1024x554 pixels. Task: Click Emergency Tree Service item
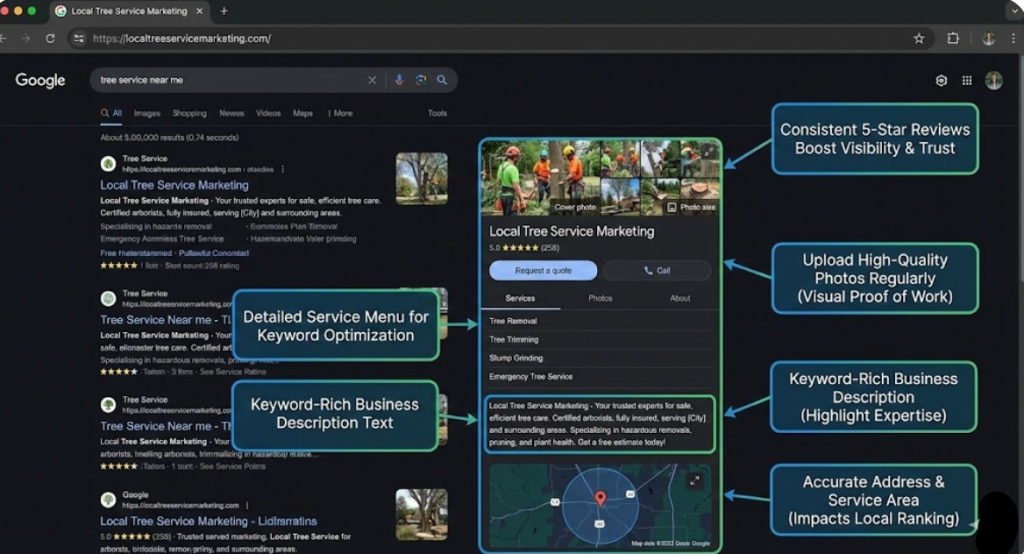[x=531, y=376]
